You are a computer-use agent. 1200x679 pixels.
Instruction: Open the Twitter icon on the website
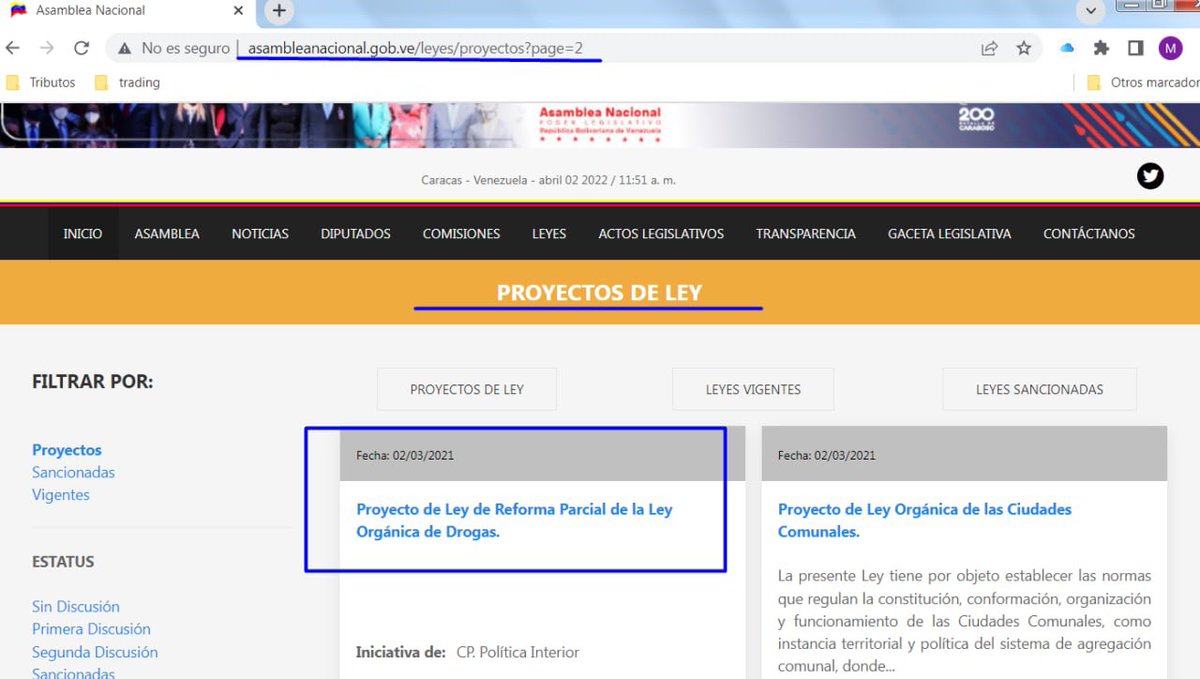(x=1150, y=176)
